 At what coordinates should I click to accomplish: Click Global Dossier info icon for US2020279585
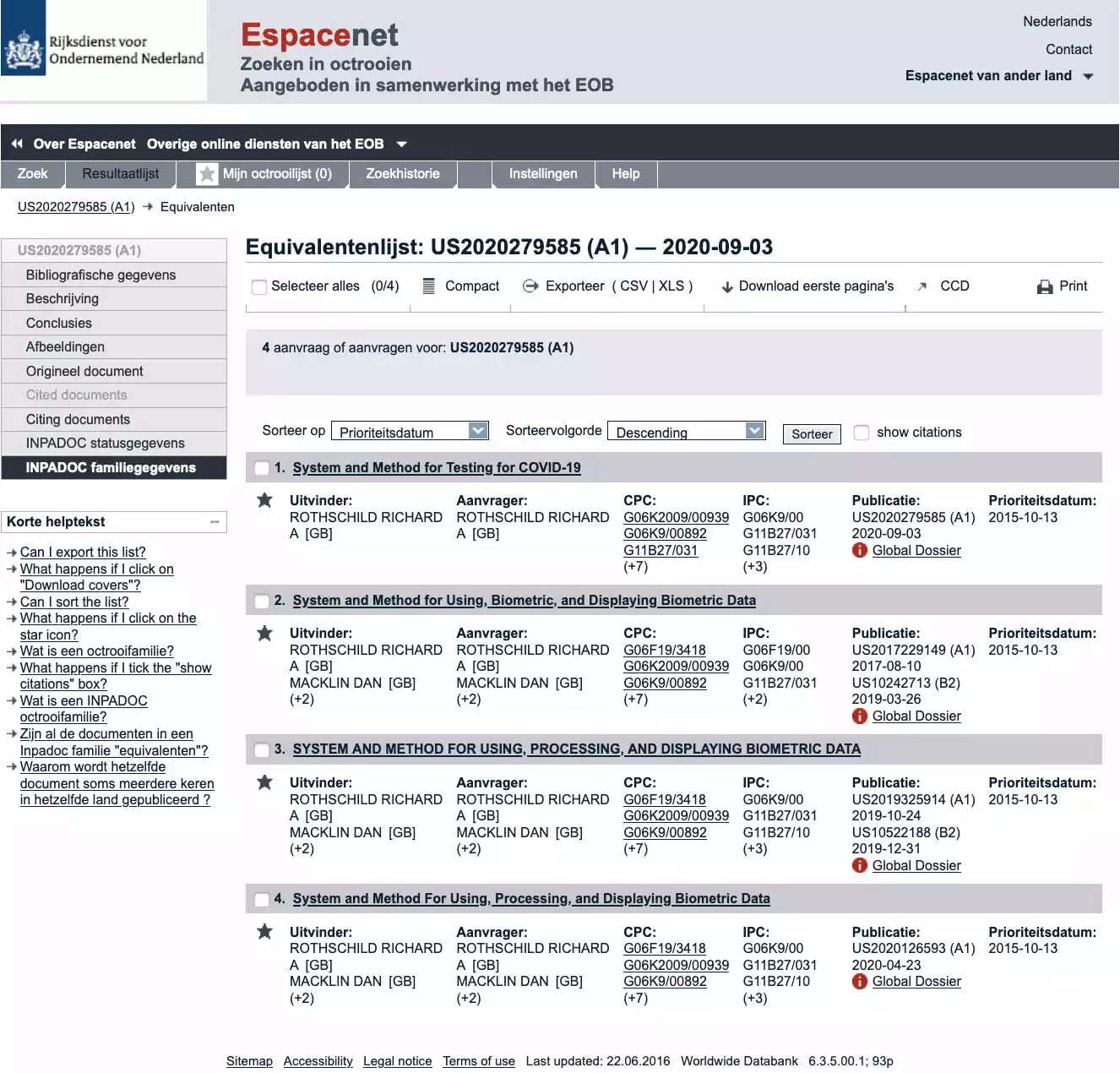(x=860, y=551)
